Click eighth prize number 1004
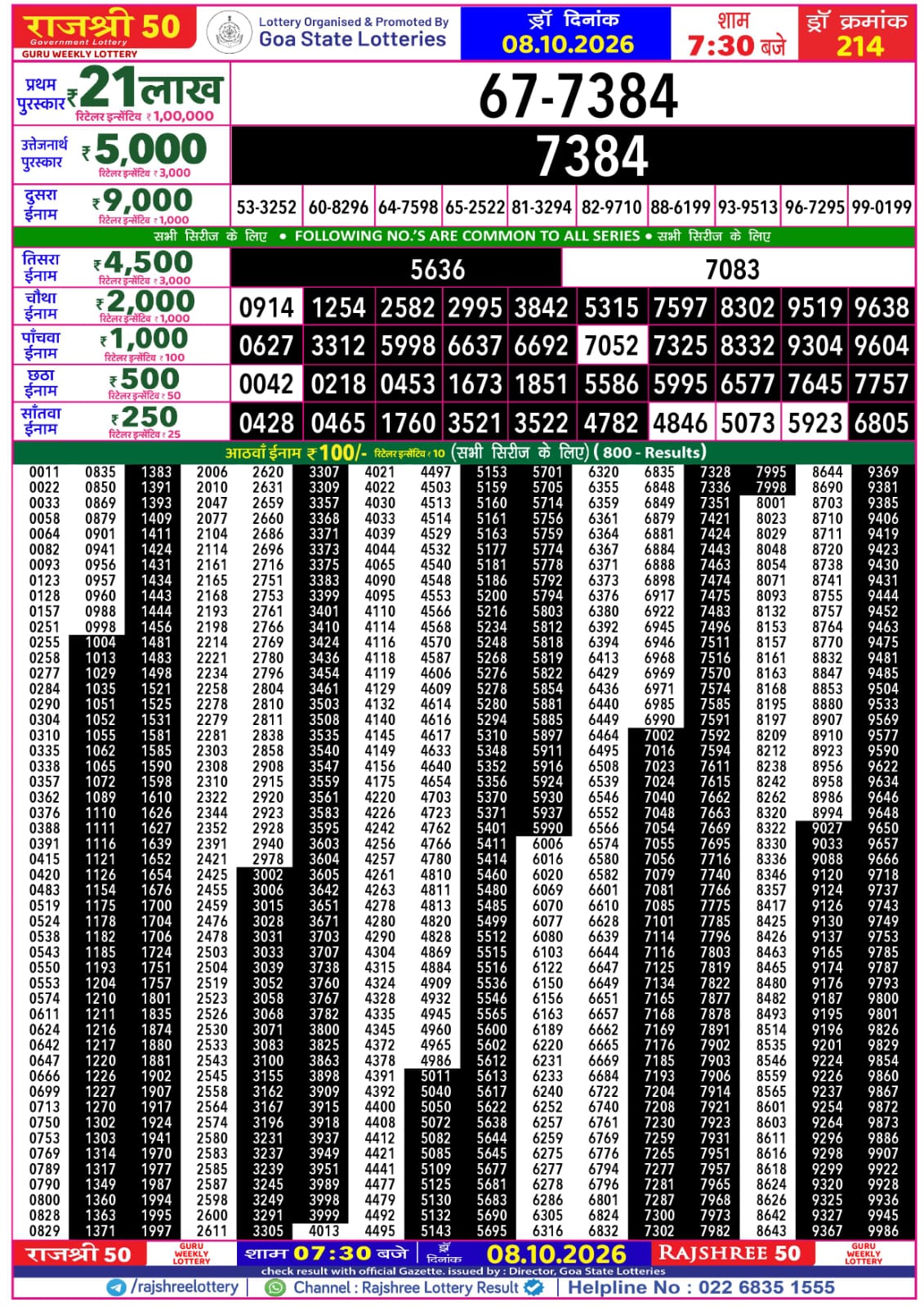Image resolution: width=924 pixels, height=1307 pixels. 100,642
